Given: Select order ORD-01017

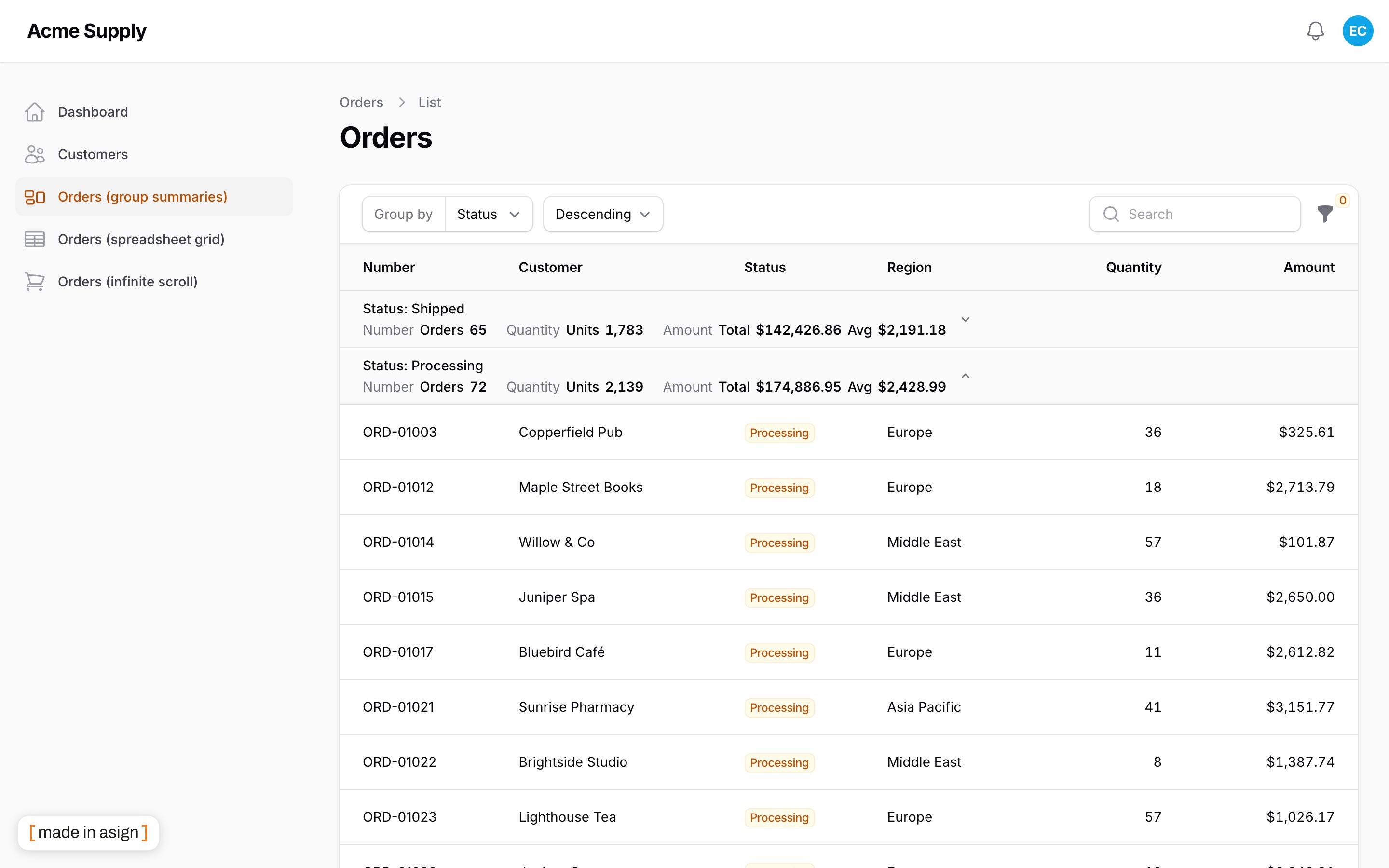Looking at the screenshot, I should tap(398, 652).
